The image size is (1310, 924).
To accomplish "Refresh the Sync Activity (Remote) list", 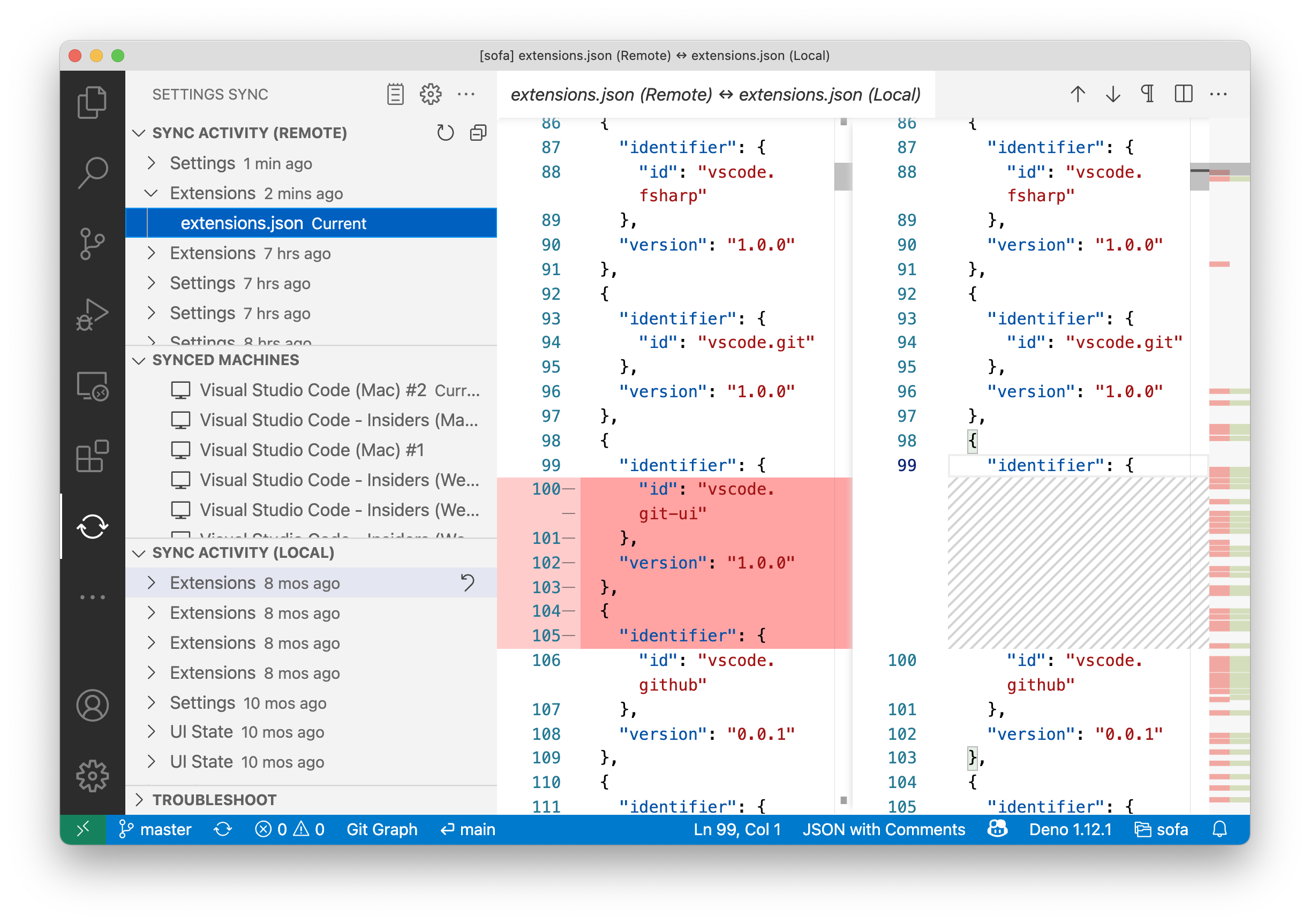I will tap(445, 133).
